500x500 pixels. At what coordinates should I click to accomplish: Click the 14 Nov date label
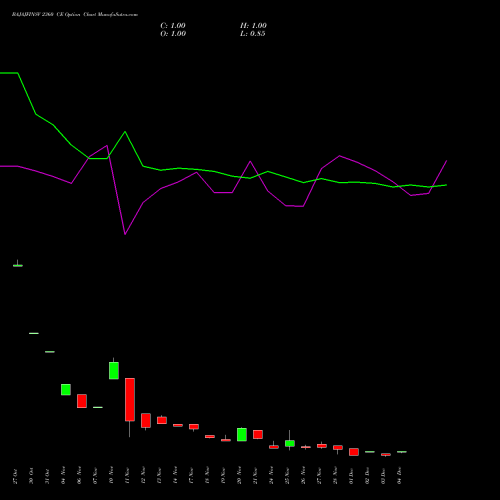coord(175,476)
